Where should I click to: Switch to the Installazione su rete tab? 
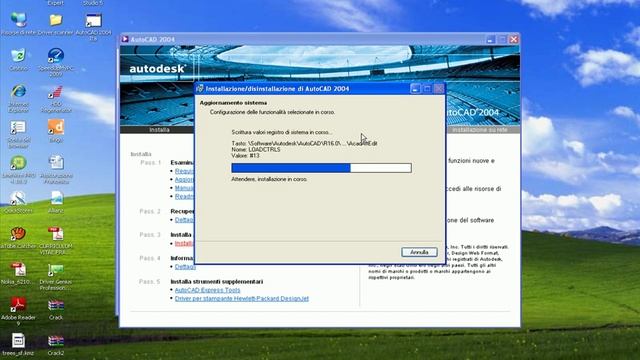[x=480, y=130]
